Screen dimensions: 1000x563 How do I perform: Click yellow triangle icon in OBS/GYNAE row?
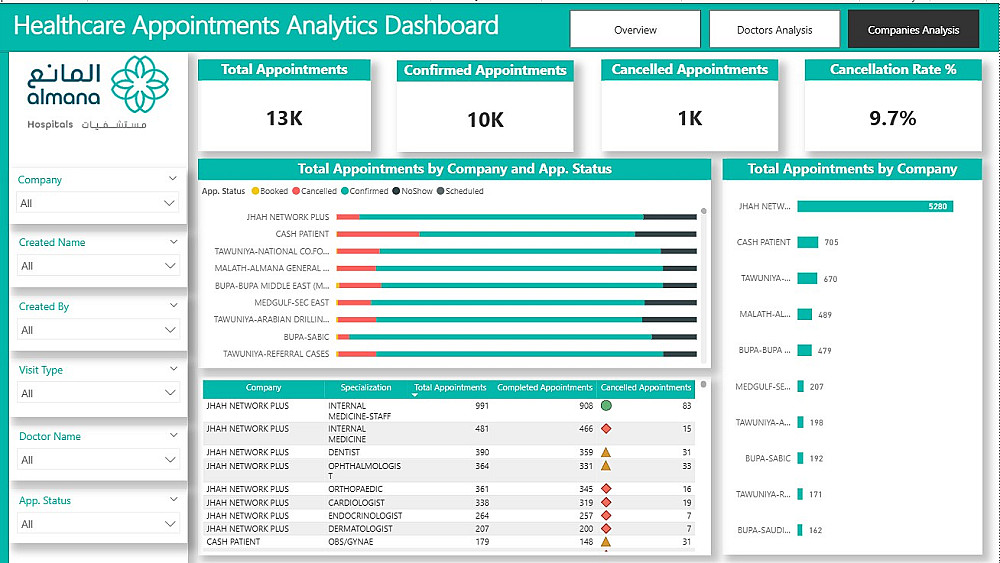606,542
